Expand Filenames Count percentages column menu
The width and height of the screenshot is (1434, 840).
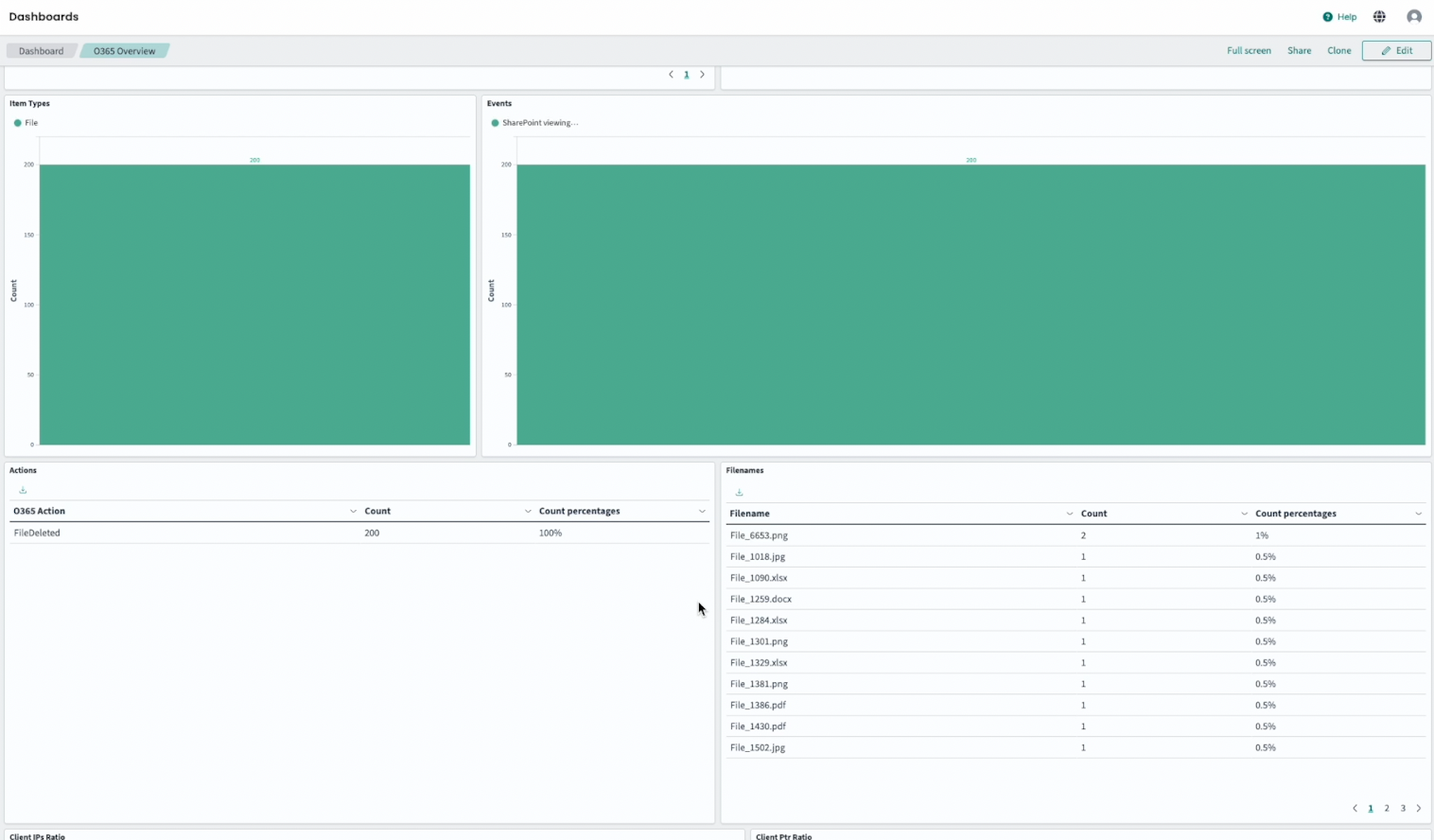pos(1418,514)
